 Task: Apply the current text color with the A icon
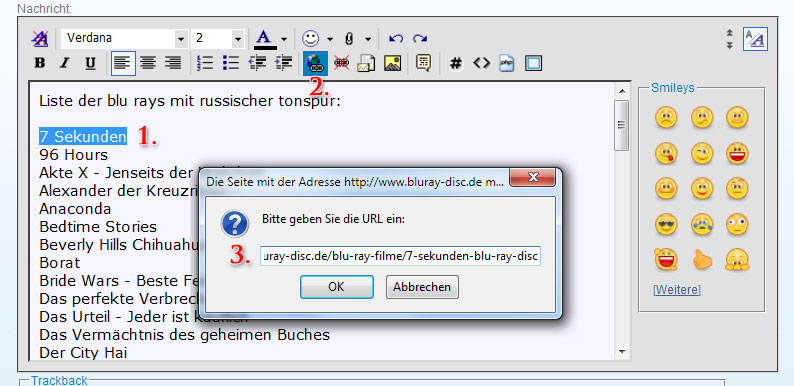click(265, 38)
